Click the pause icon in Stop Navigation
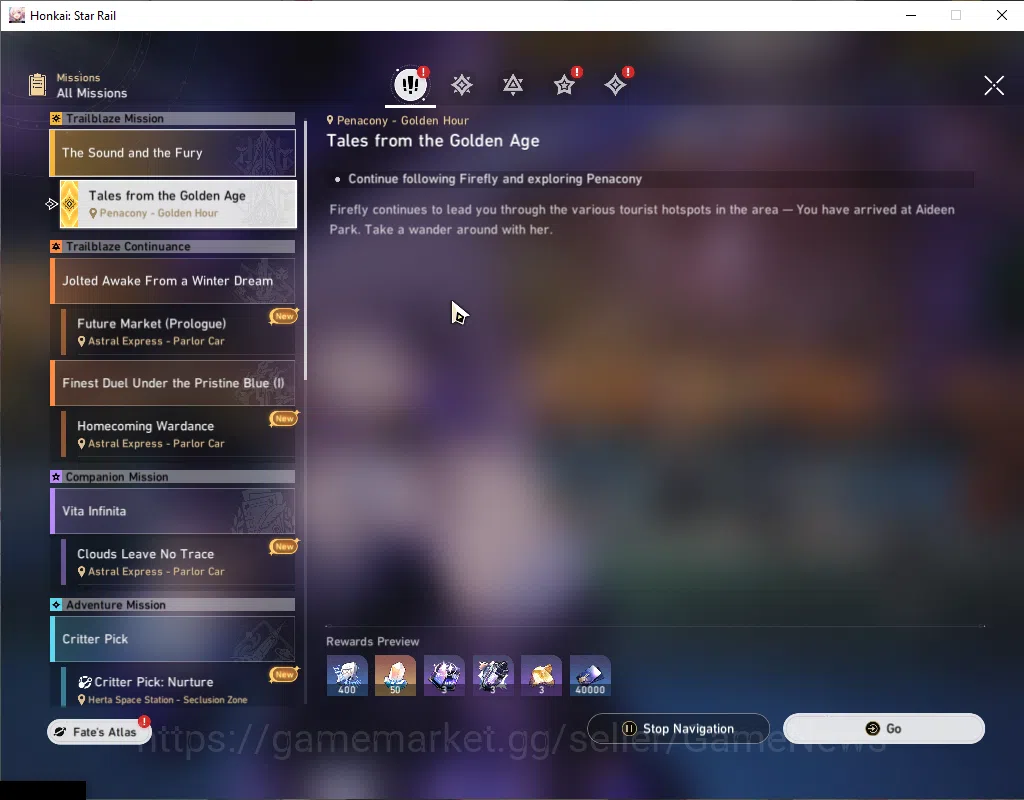 [x=629, y=729]
